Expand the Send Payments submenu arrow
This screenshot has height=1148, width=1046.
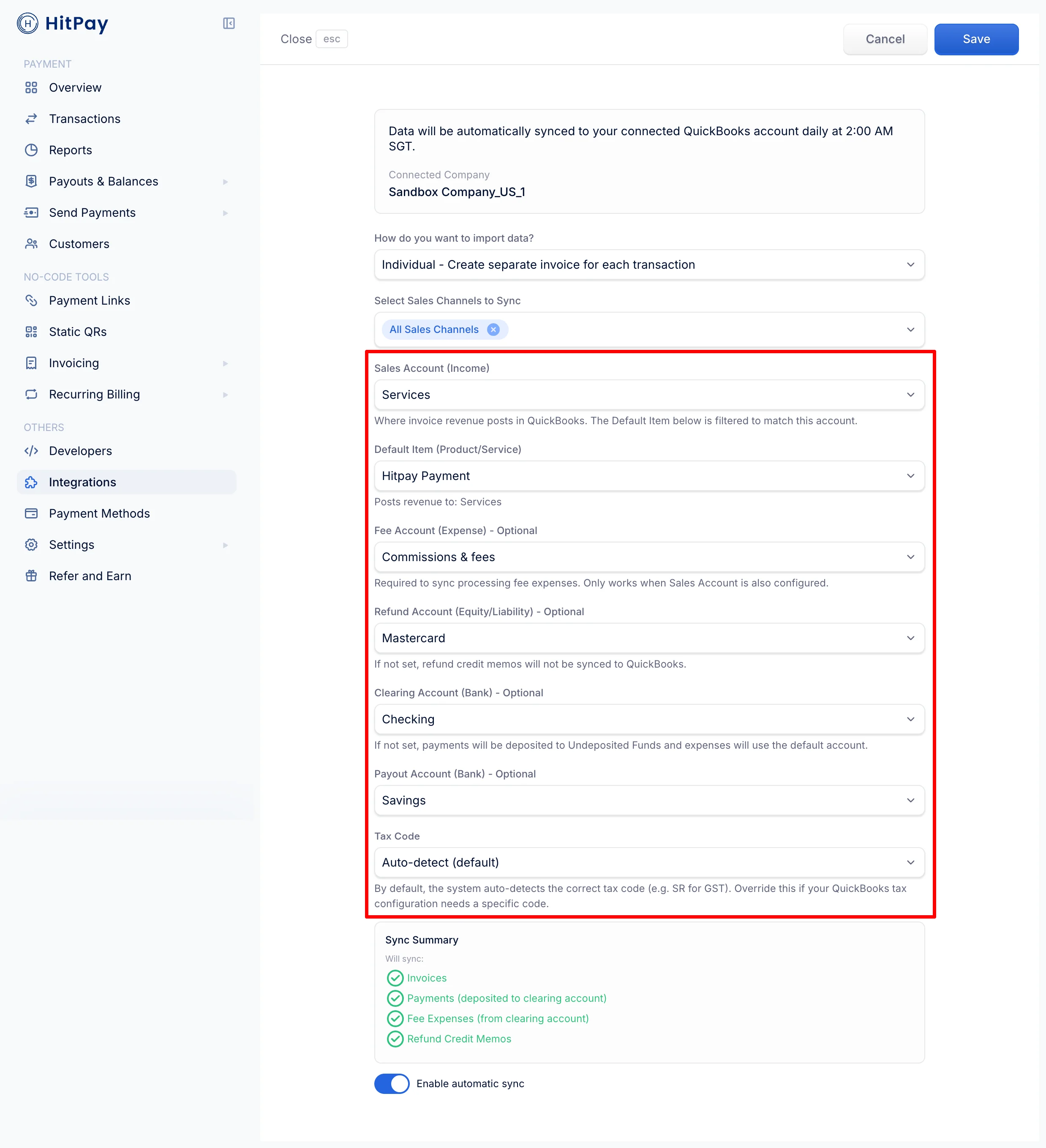point(226,213)
